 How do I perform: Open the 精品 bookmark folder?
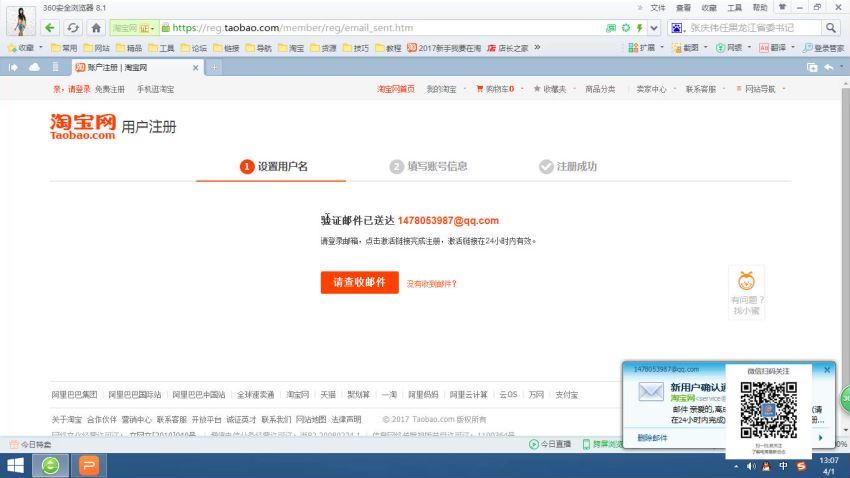click(x=128, y=48)
